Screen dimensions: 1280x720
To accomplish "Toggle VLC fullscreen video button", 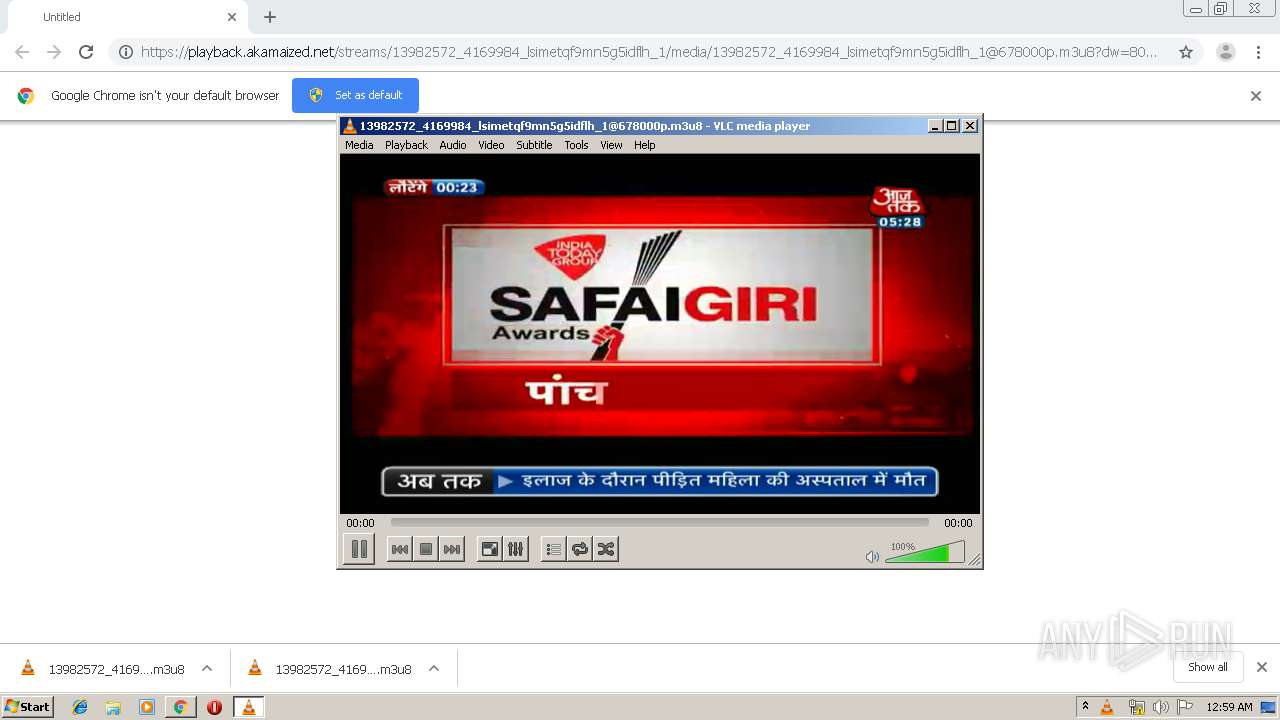I will pyautogui.click(x=489, y=549).
